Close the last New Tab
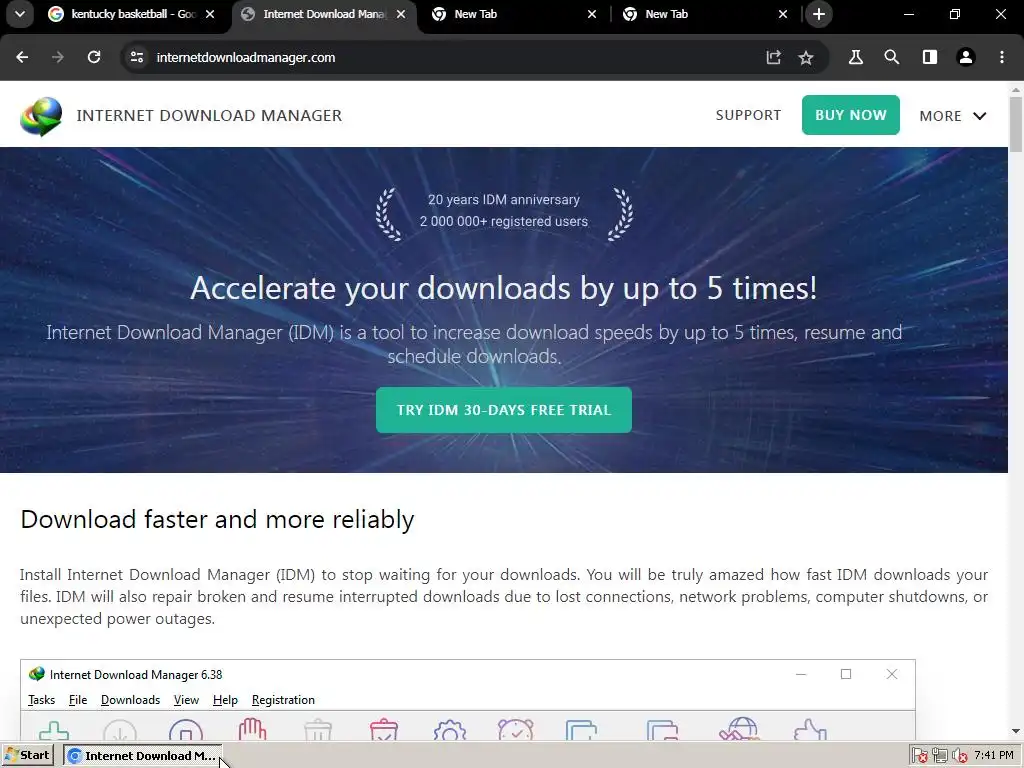 782,14
